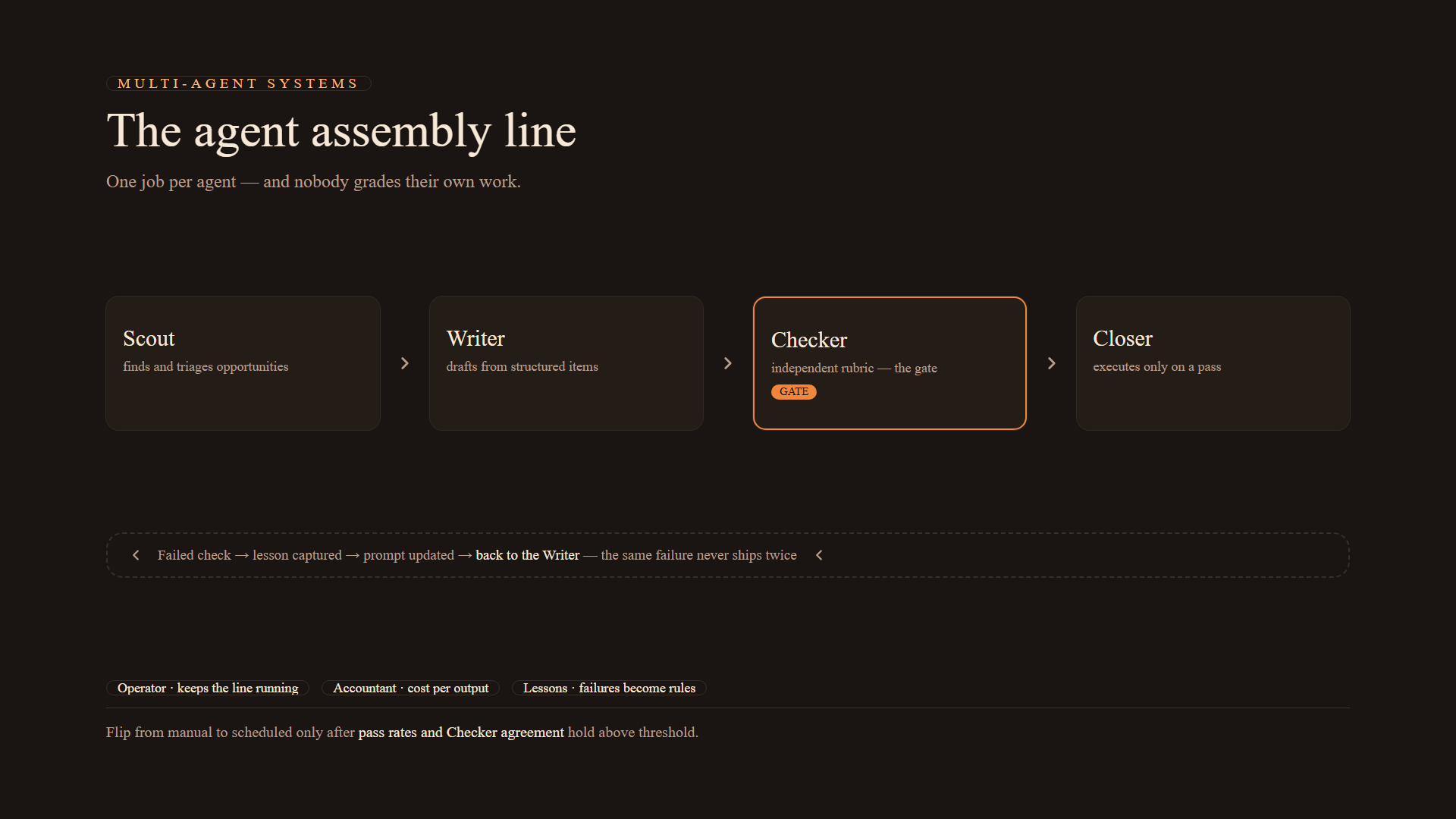
Task: Select the Accountant cost per output chip
Action: click(x=410, y=688)
